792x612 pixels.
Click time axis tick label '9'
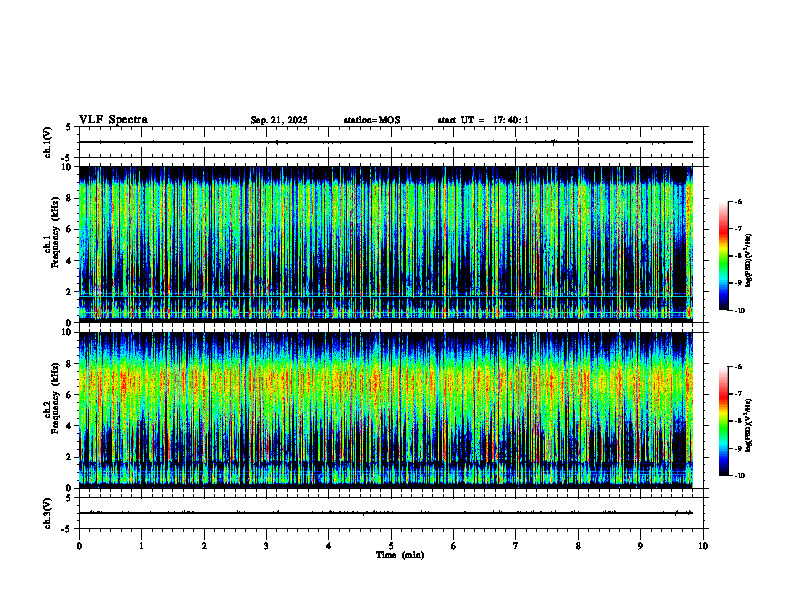click(640, 546)
